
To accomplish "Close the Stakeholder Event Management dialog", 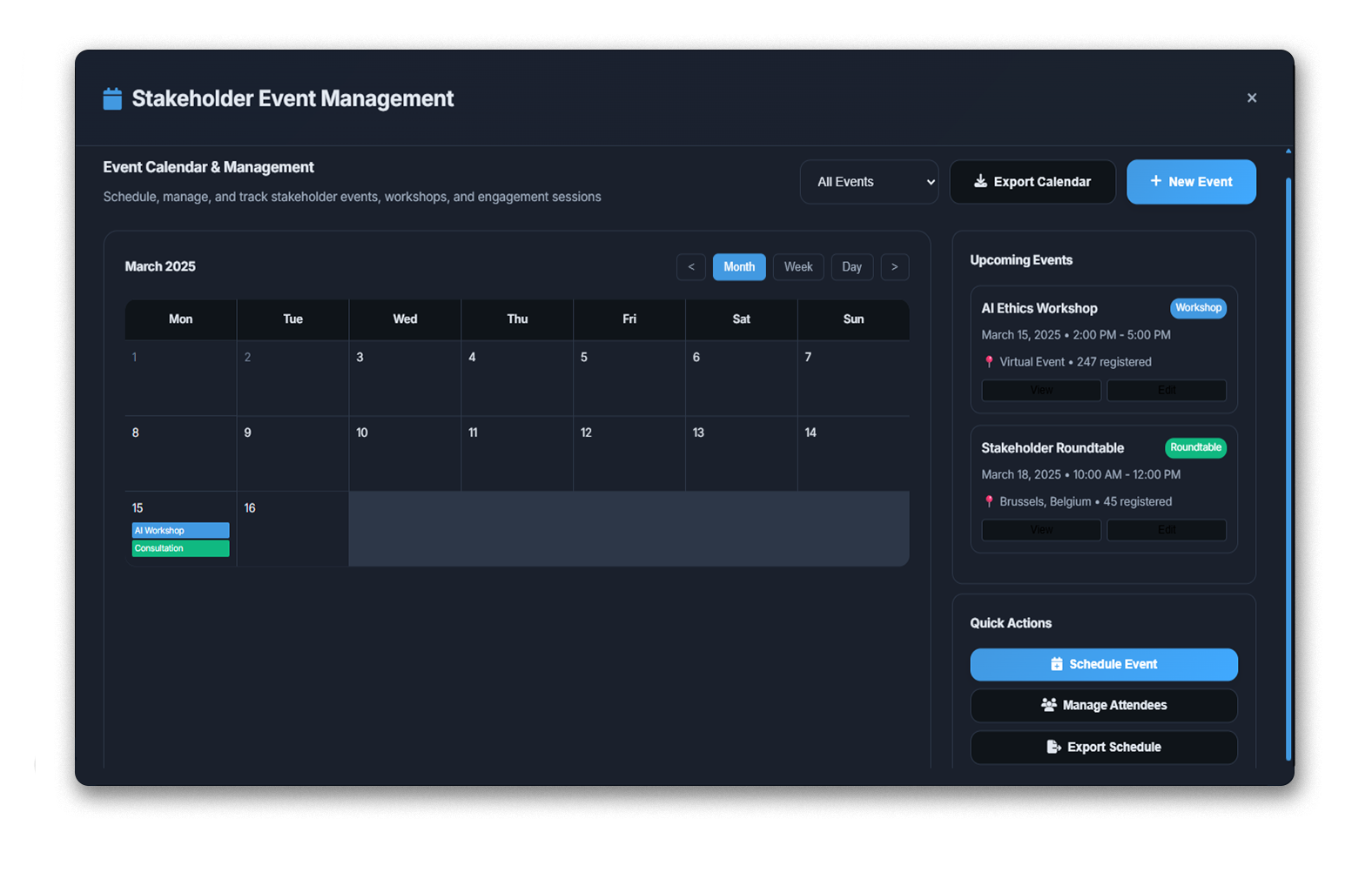I will 1252,97.
